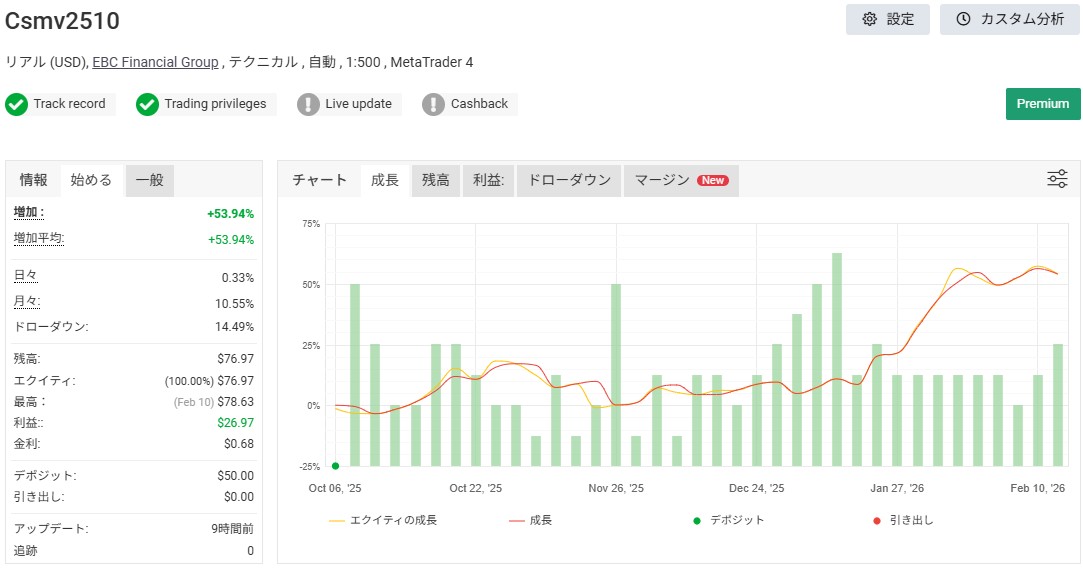
Task: Click the gear icon on 設定 button
Action: click(869, 19)
